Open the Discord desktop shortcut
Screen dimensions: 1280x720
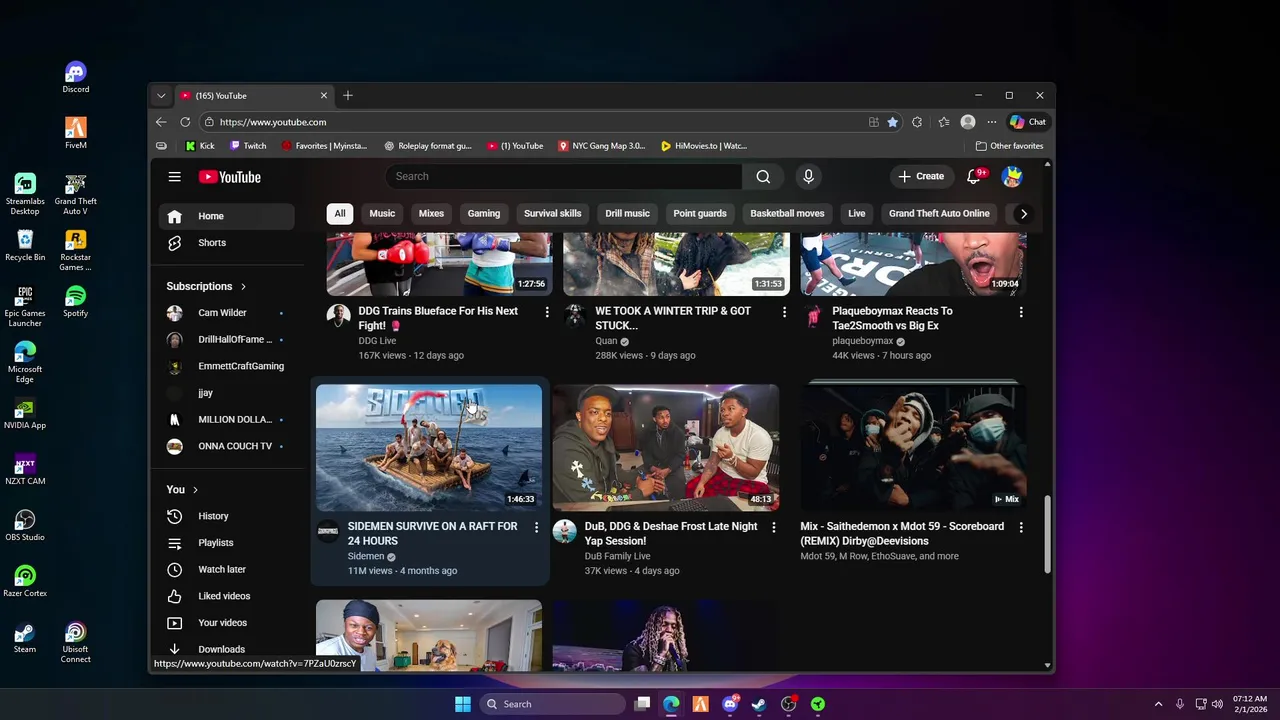pos(75,77)
